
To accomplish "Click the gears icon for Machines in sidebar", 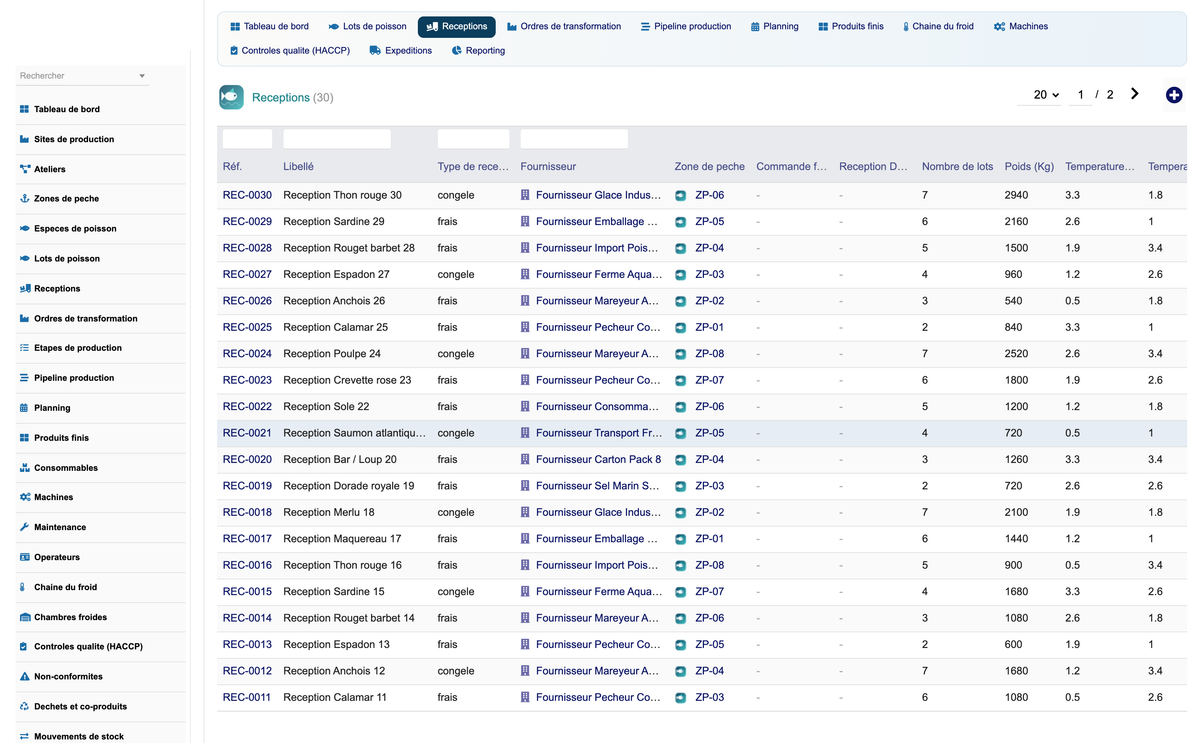I will [x=24, y=497].
